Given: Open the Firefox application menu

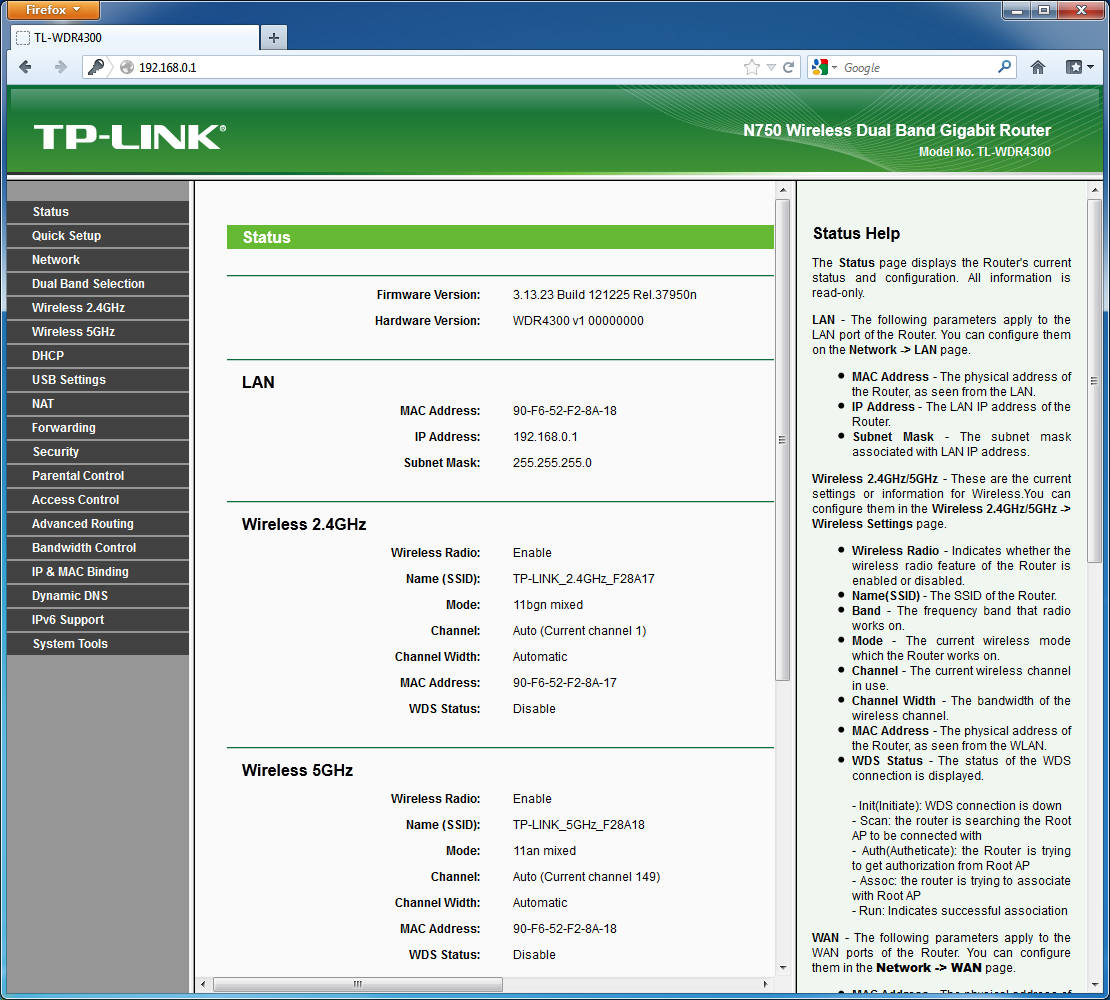Looking at the screenshot, I should coord(53,10).
